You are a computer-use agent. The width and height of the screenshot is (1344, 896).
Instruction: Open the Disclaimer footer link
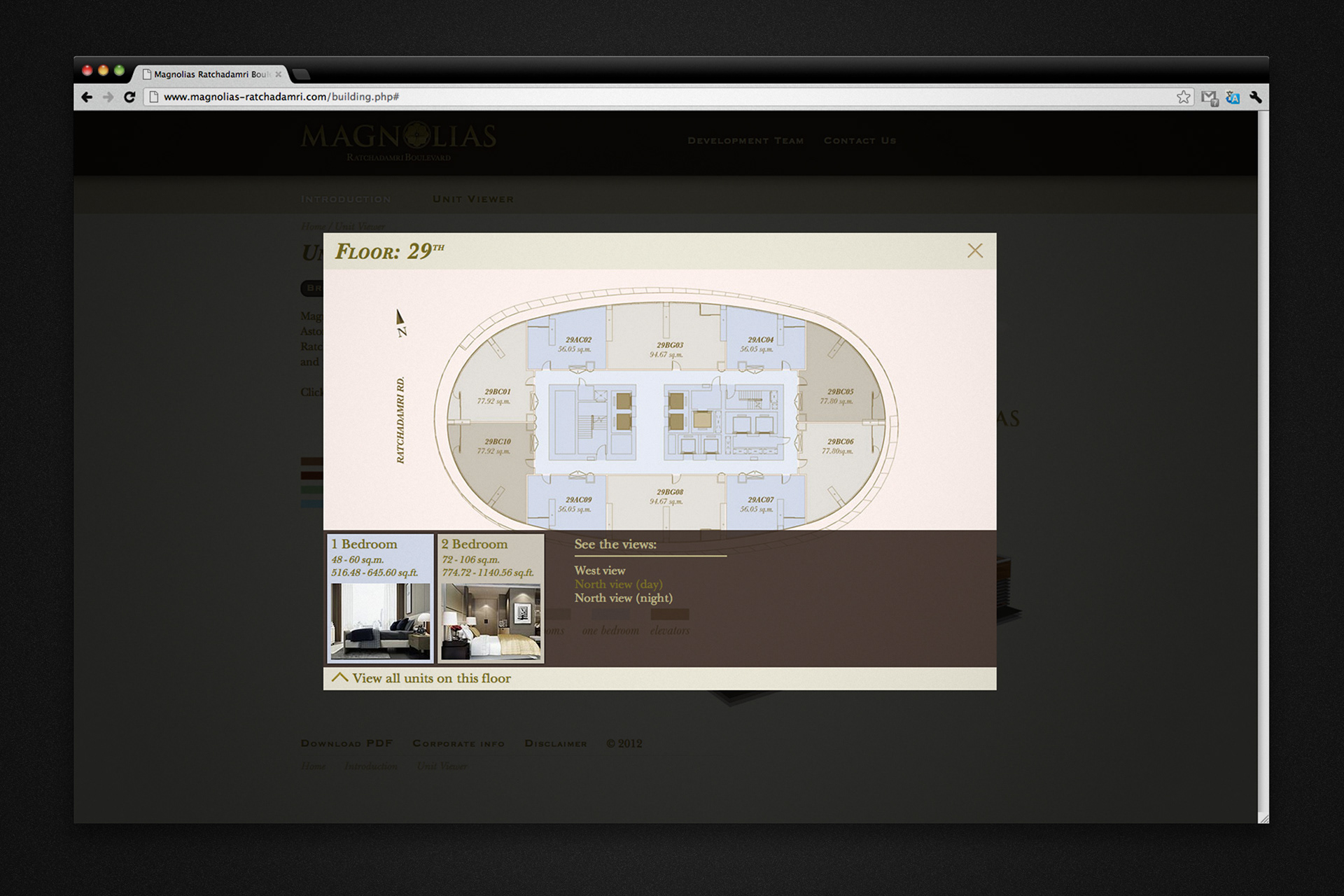click(556, 743)
